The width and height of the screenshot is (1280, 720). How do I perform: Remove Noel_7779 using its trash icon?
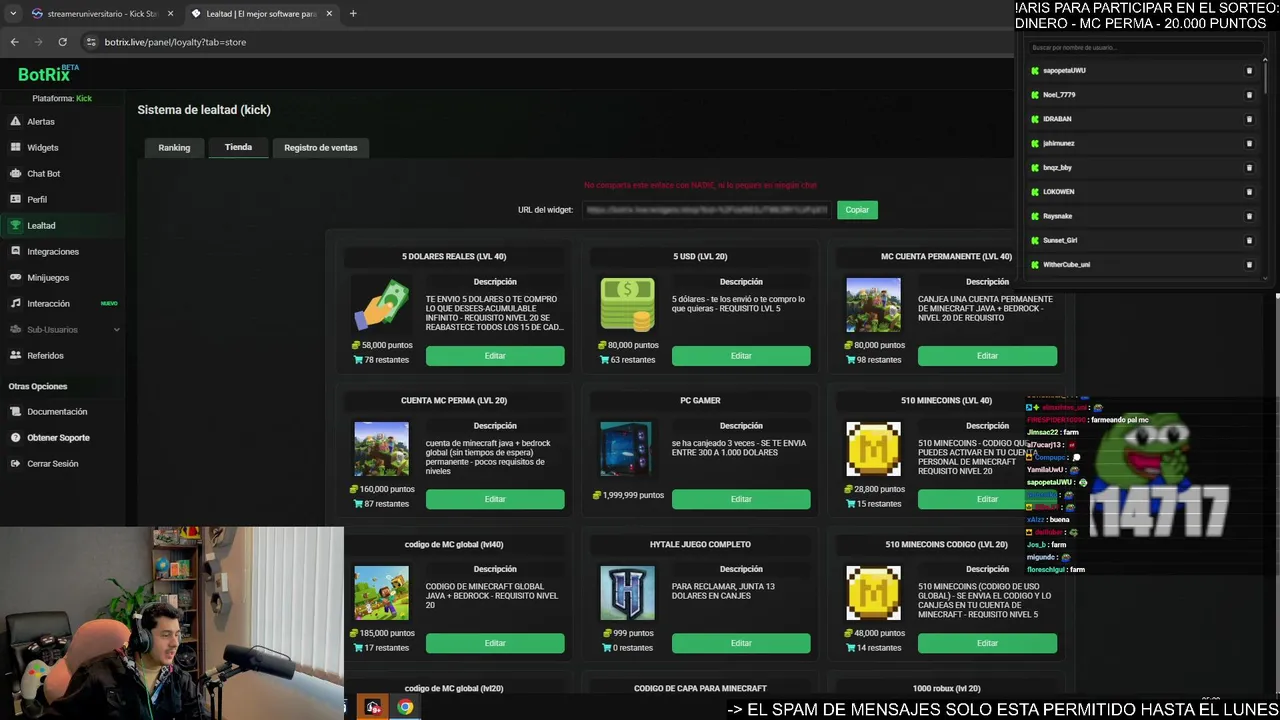(x=1249, y=95)
